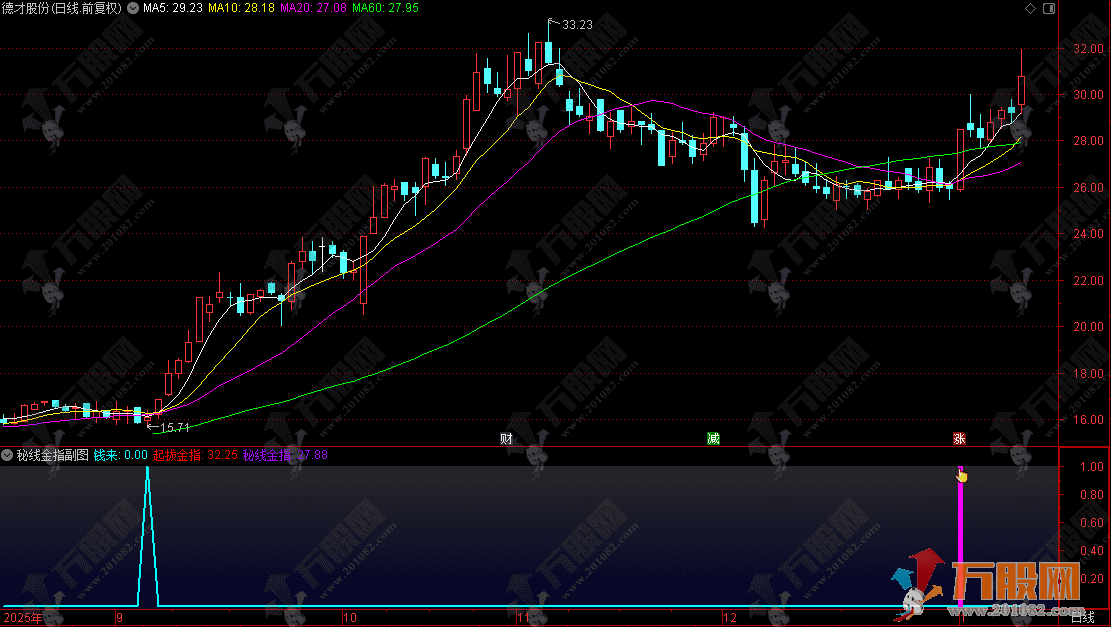The height and width of the screenshot is (627, 1111).
Task: Click the 2025年 date label on time axis
Action: 22,618
